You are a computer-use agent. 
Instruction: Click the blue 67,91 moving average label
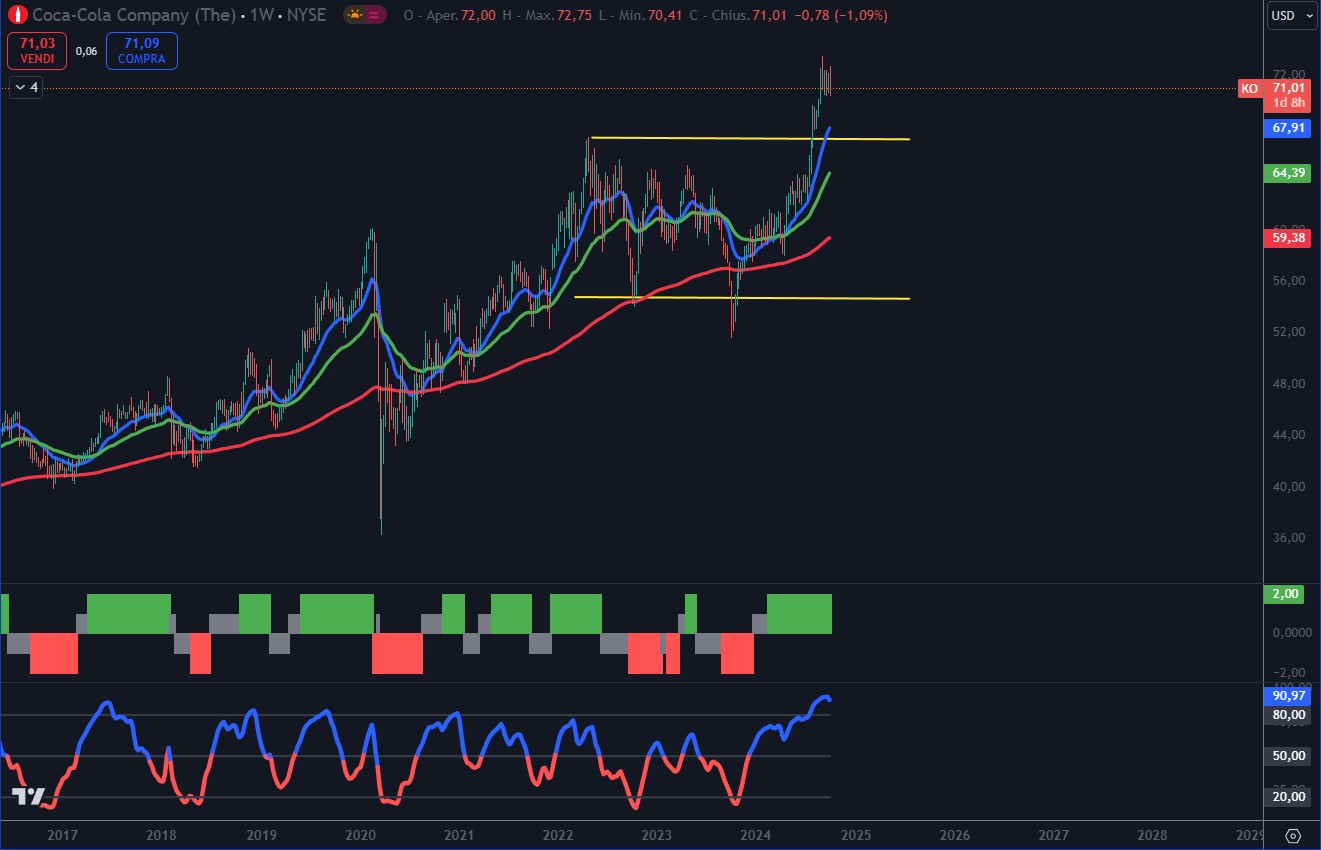1288,128
